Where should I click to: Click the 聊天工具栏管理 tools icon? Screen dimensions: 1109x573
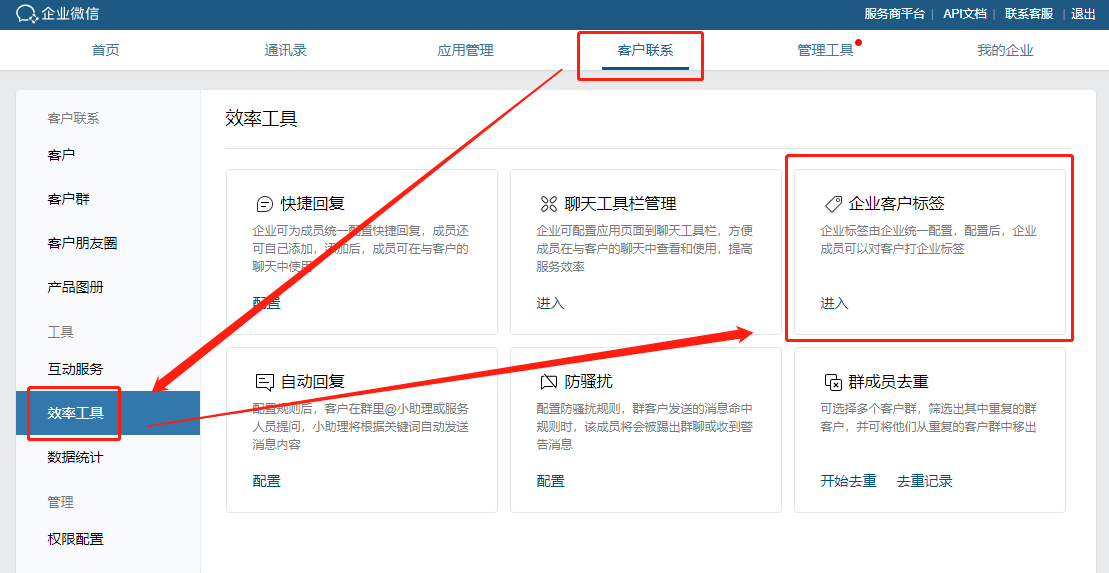pos(548,204)
